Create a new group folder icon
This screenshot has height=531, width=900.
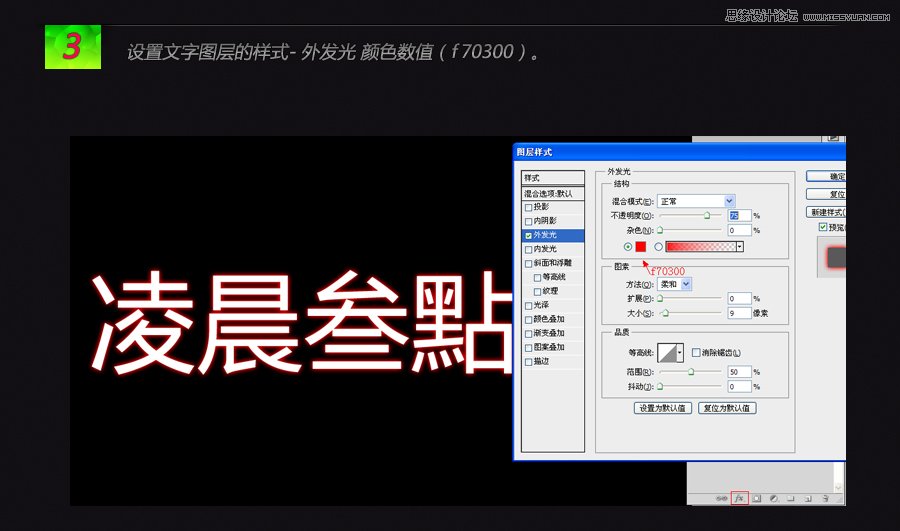pyautogui.click(x=790, y=498)
